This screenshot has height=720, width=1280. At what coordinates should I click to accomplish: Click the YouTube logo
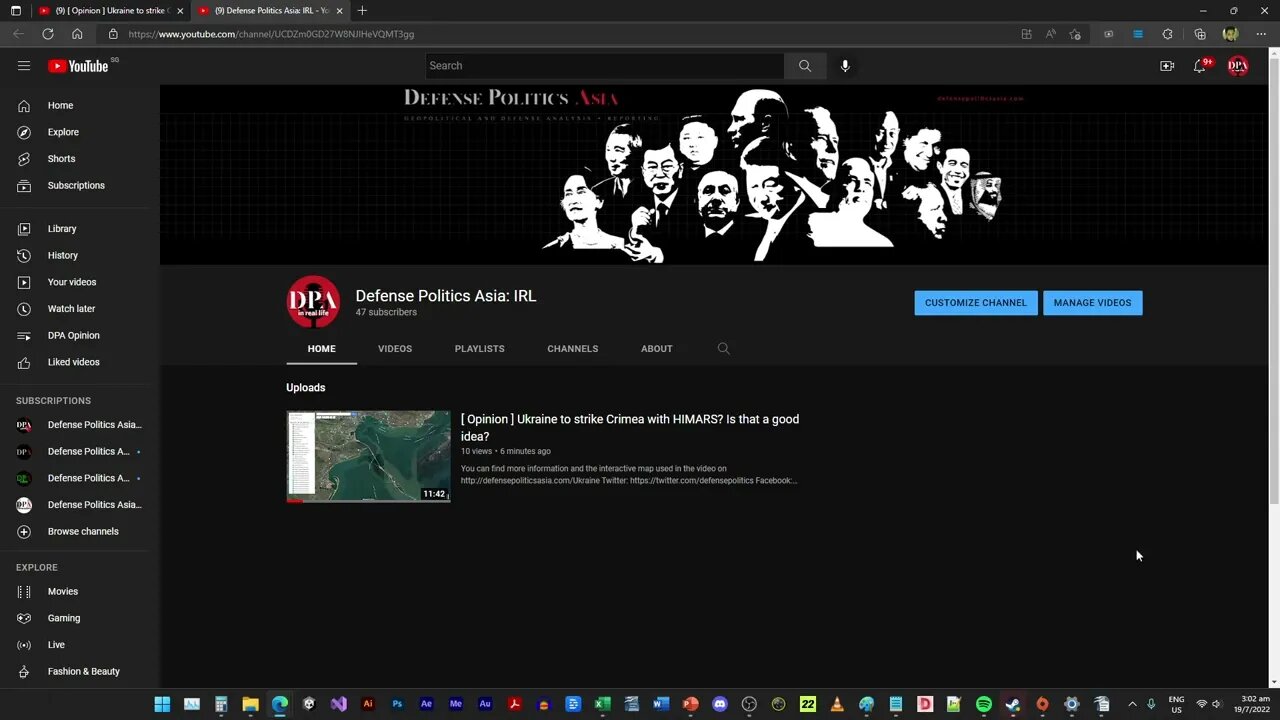click(x=78, y=66)
